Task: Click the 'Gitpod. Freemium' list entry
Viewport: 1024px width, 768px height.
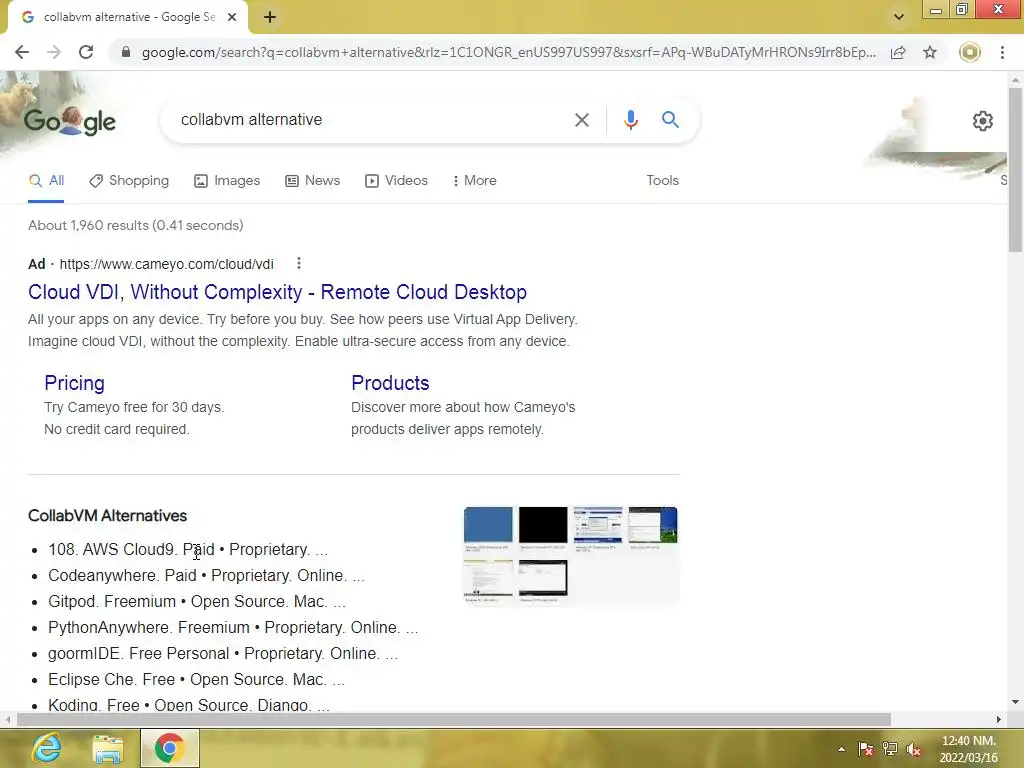Action: tap(197, 601)
